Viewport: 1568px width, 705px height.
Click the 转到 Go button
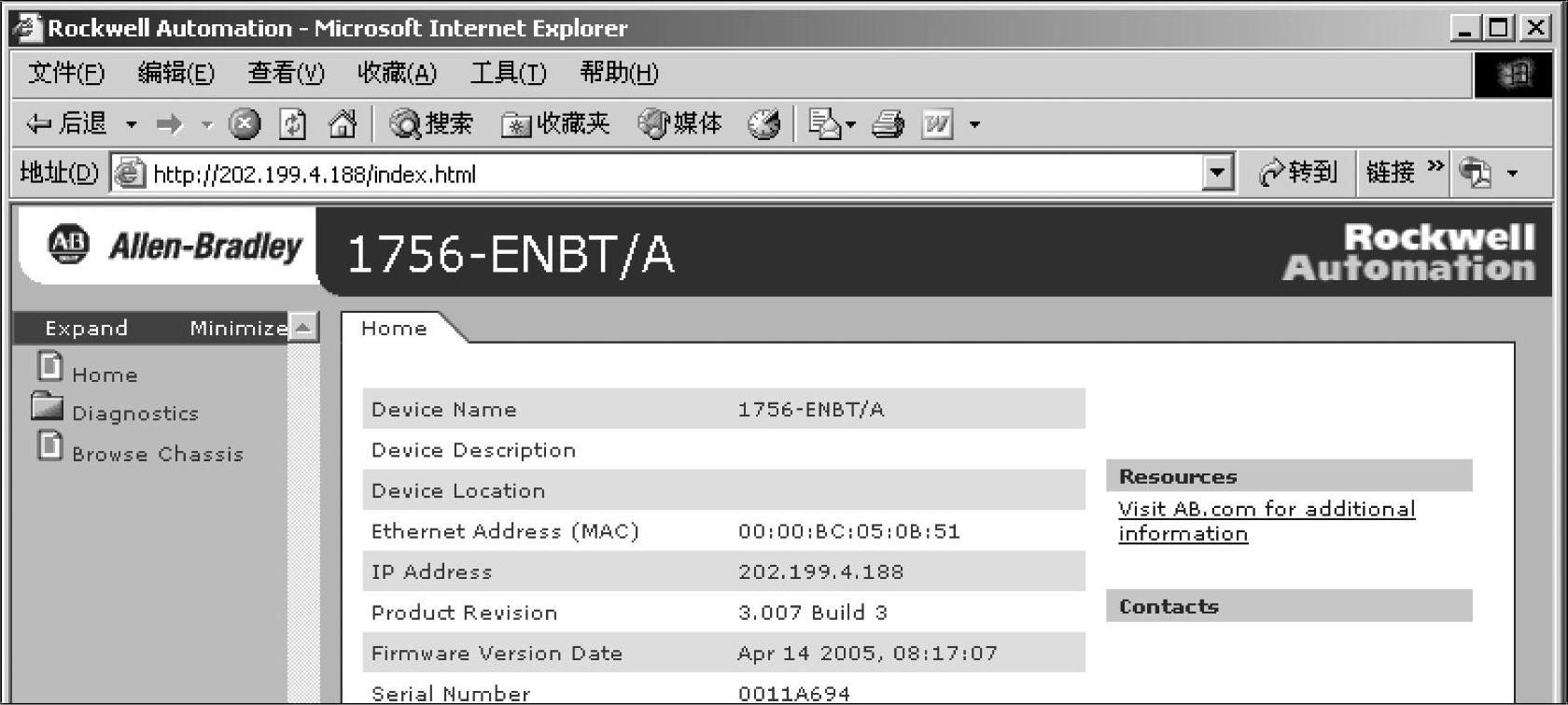pos(1297,173)
